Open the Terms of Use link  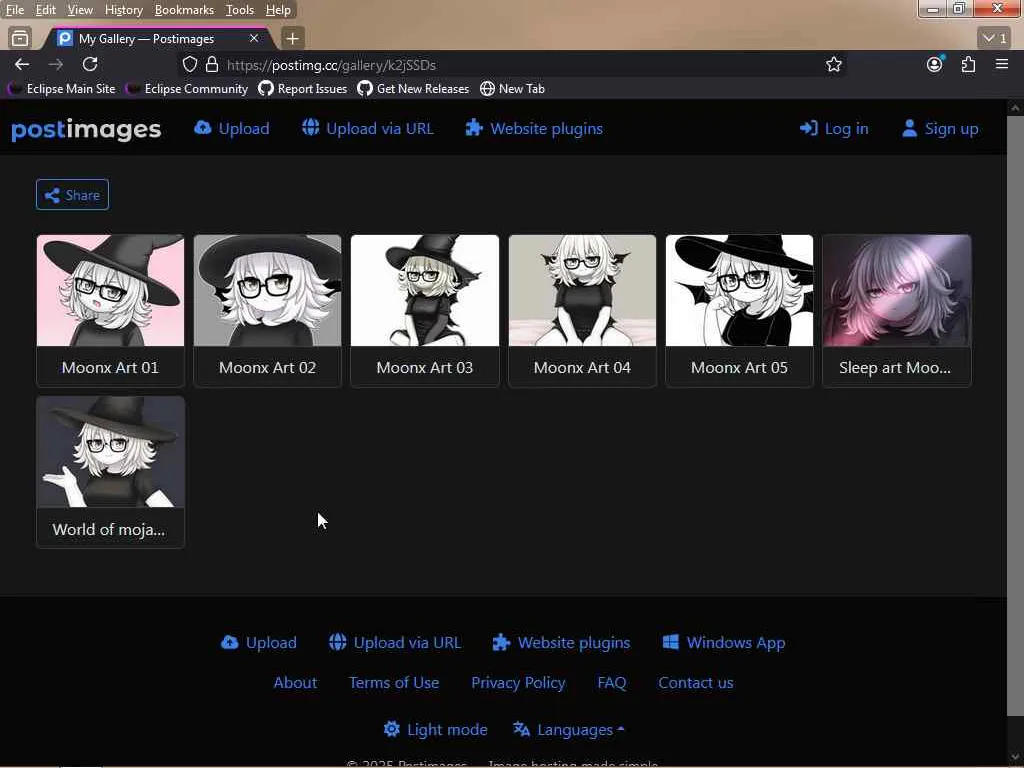click(394, 682)
